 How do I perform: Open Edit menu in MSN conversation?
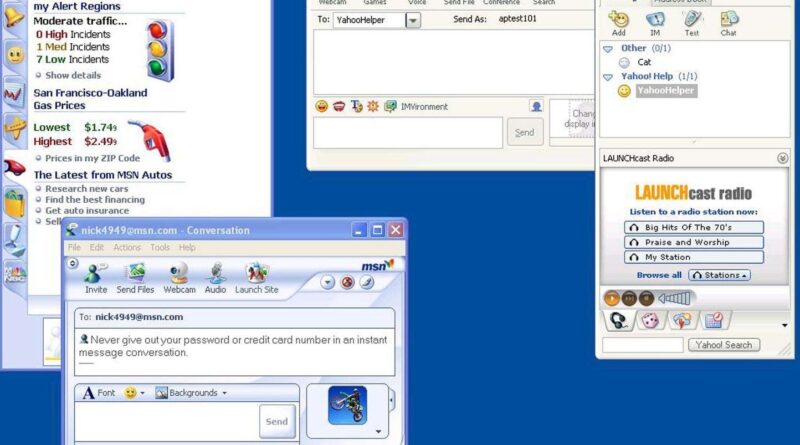(x=96, y=248)
